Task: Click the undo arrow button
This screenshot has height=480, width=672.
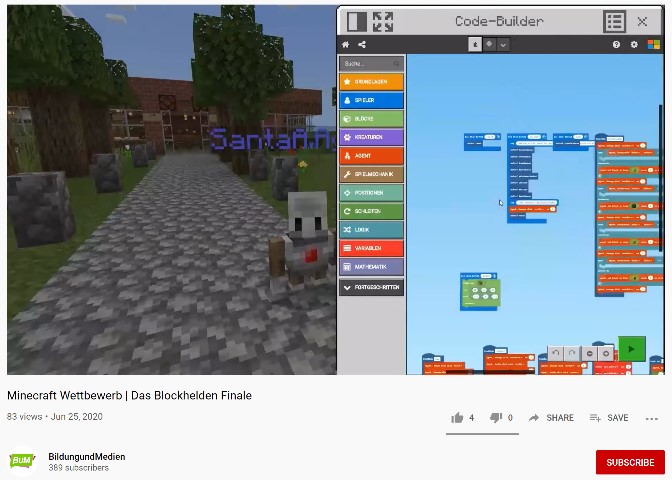Action: tap(556, 353)
